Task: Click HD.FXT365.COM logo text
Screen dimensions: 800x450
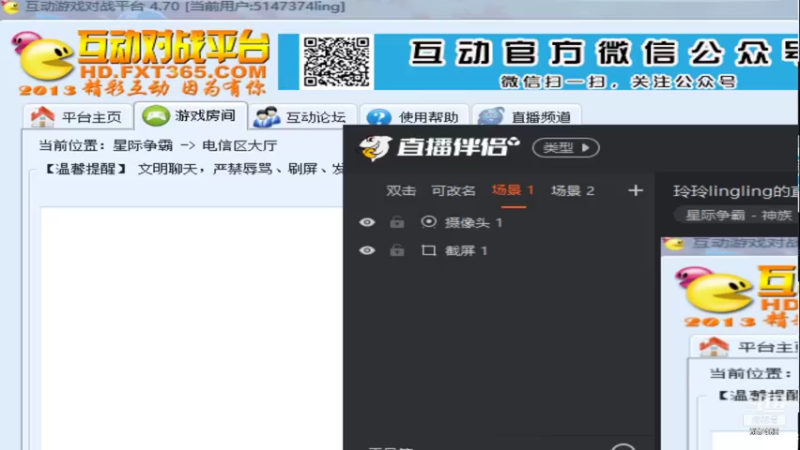Action: pyautogui.click(x=173, y=72)
